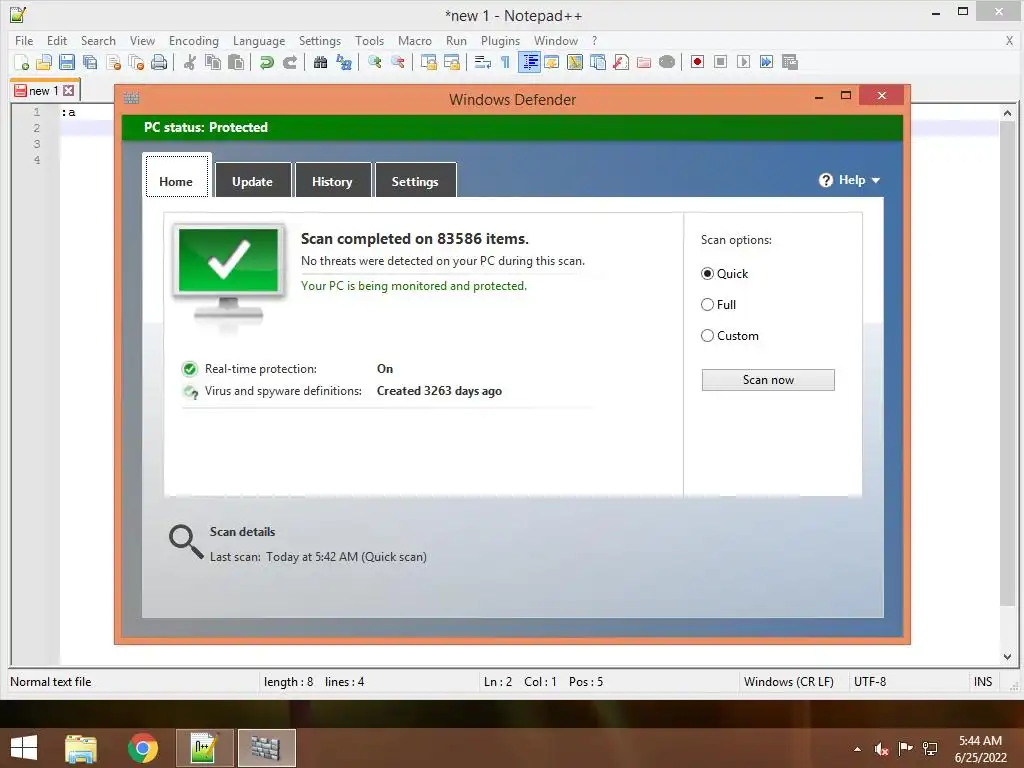Zoom out with the magnifier icon
Image resolution: width=1024 pixels, height=768 pixels.
click(397, 62)
